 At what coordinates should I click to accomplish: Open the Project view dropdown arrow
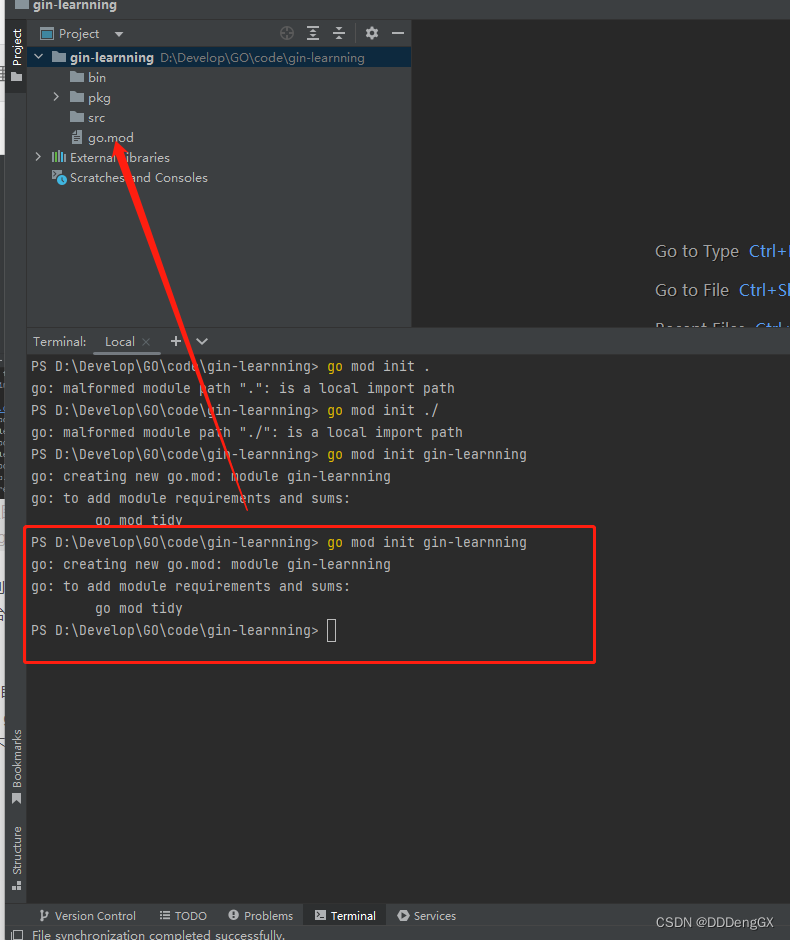[119, 34]
